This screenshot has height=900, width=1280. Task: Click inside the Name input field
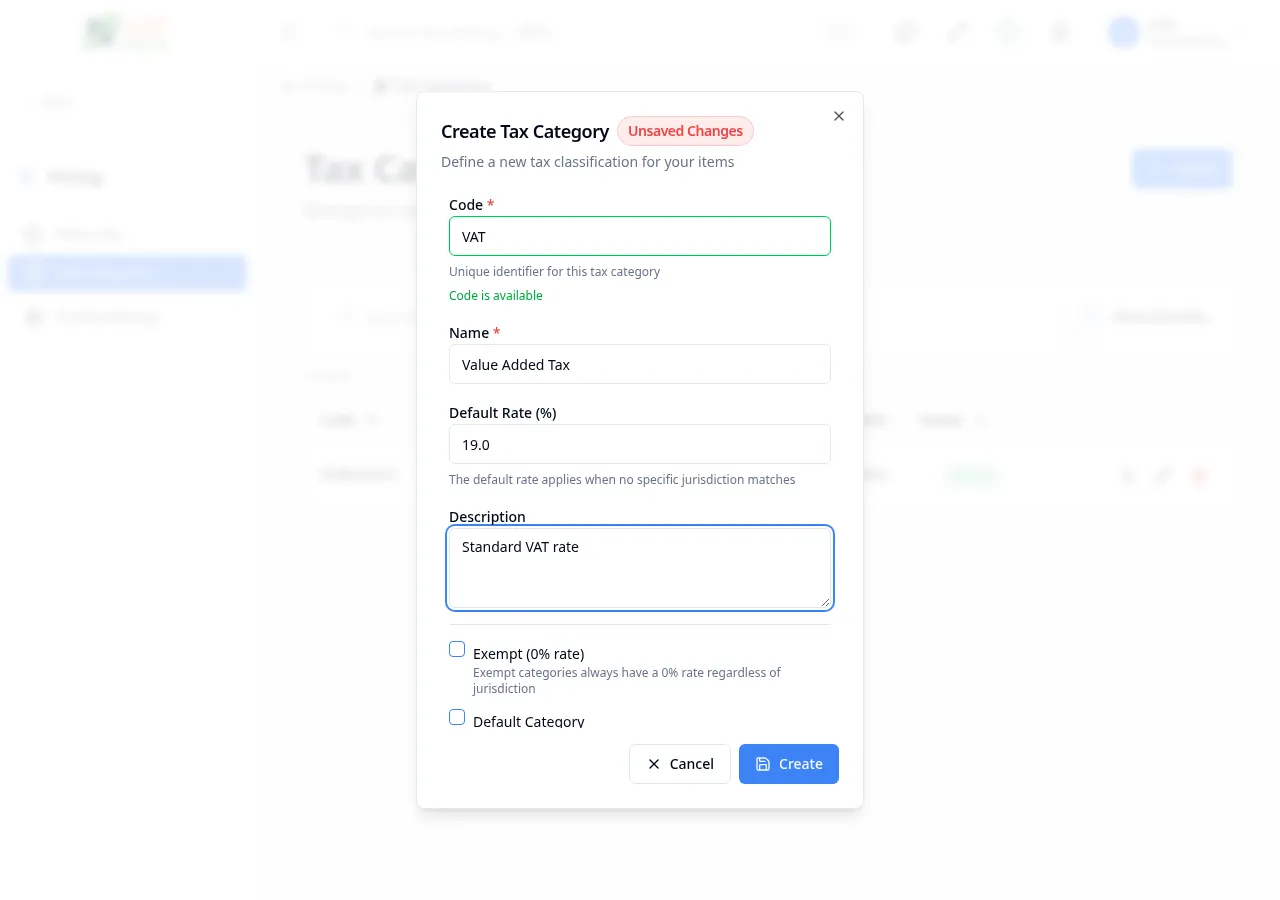[x=639, y=364]
